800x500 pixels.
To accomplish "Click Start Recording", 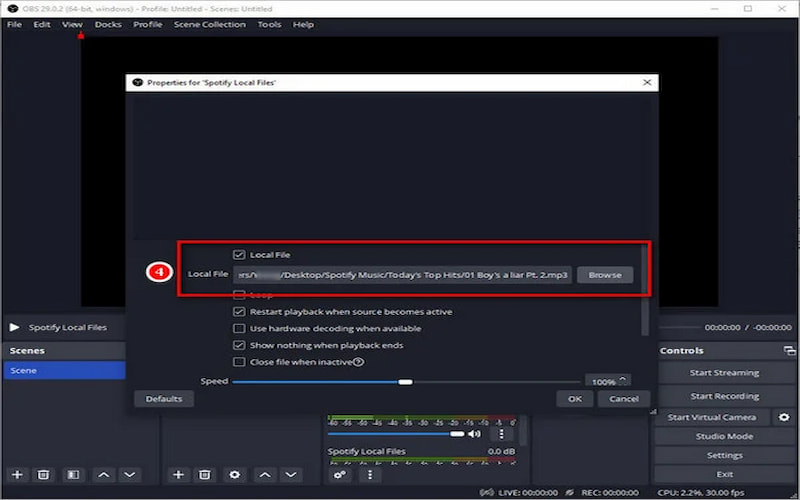I will click(x=724, y=396).
